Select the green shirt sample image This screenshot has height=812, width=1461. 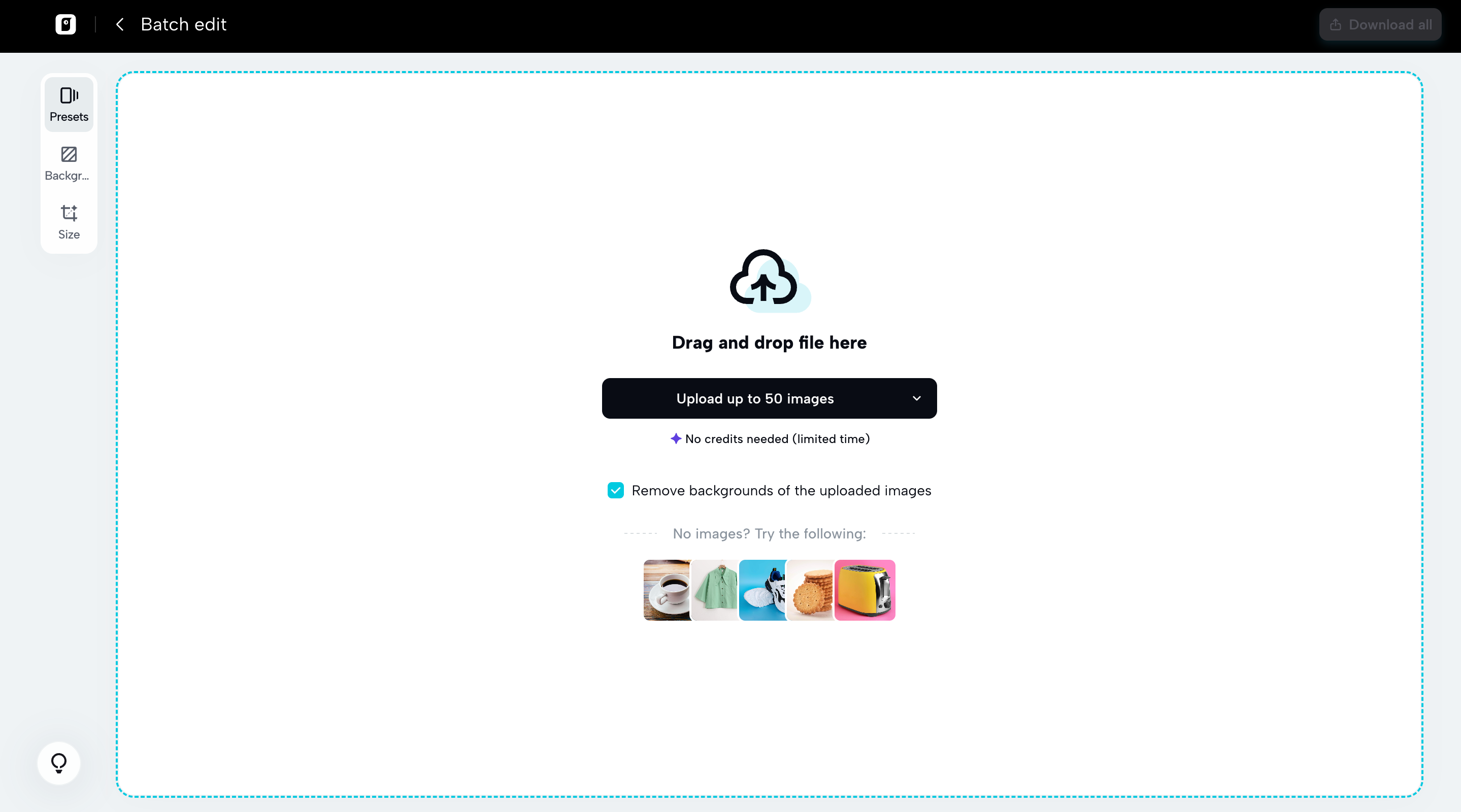[716, 590]
